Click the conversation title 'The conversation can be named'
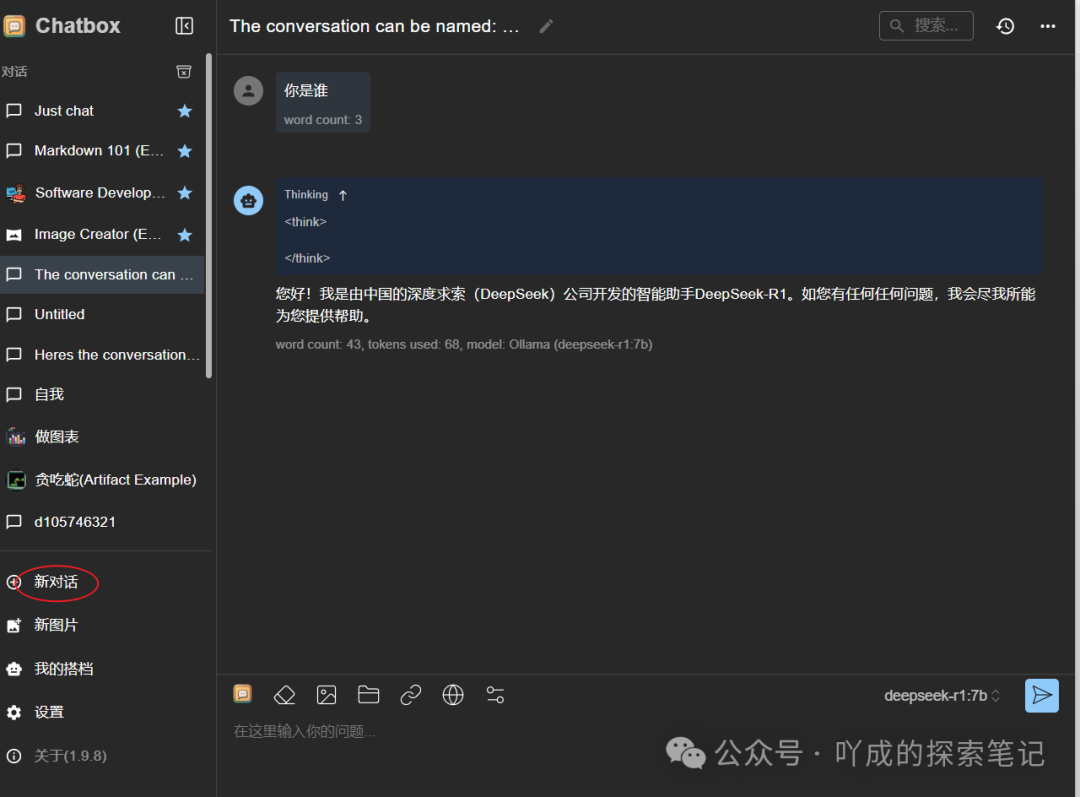The width and height of the screenshot is (1080, 797). tap(374, 26)
